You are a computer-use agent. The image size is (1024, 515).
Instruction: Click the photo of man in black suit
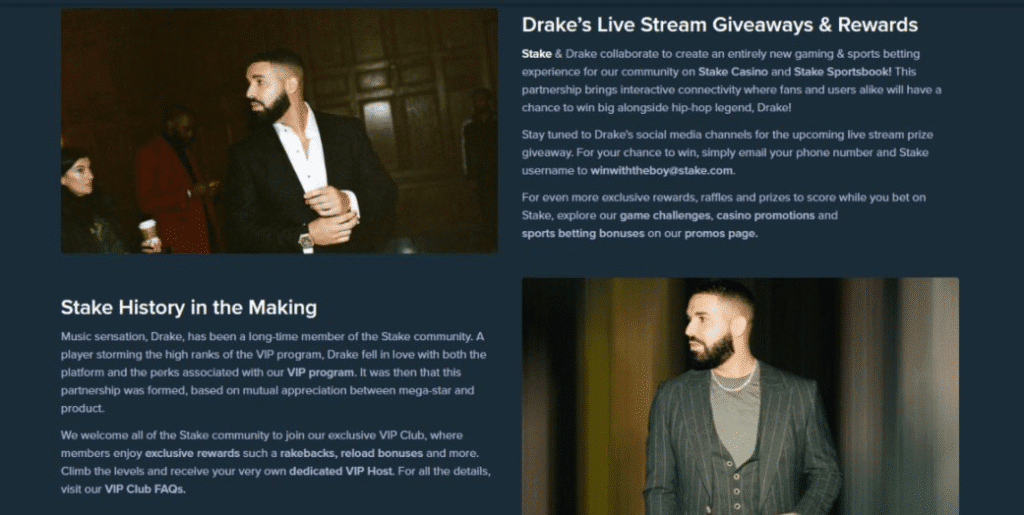[x=280, y=131]
